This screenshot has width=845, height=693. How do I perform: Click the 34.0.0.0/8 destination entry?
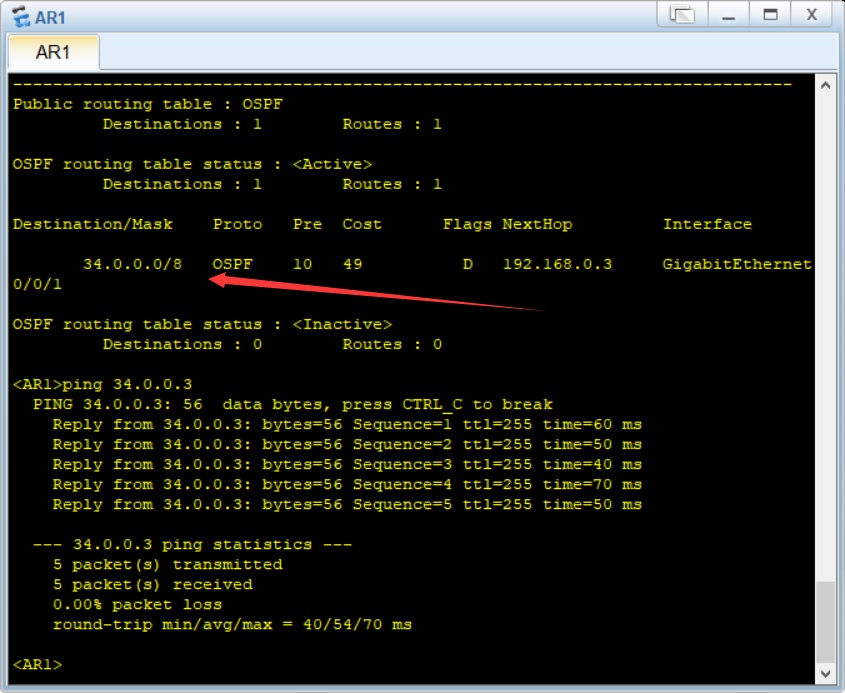(133, 264)
